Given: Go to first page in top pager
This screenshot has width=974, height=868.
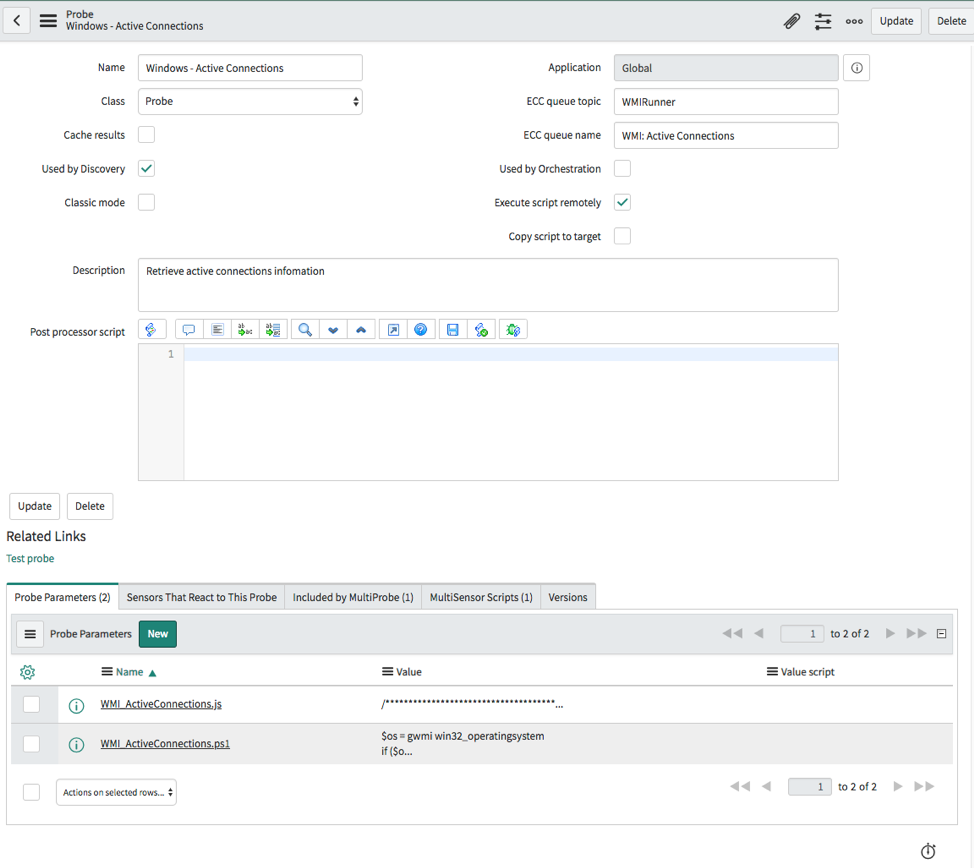Looking at the screenshot, I should click(733, 633).
